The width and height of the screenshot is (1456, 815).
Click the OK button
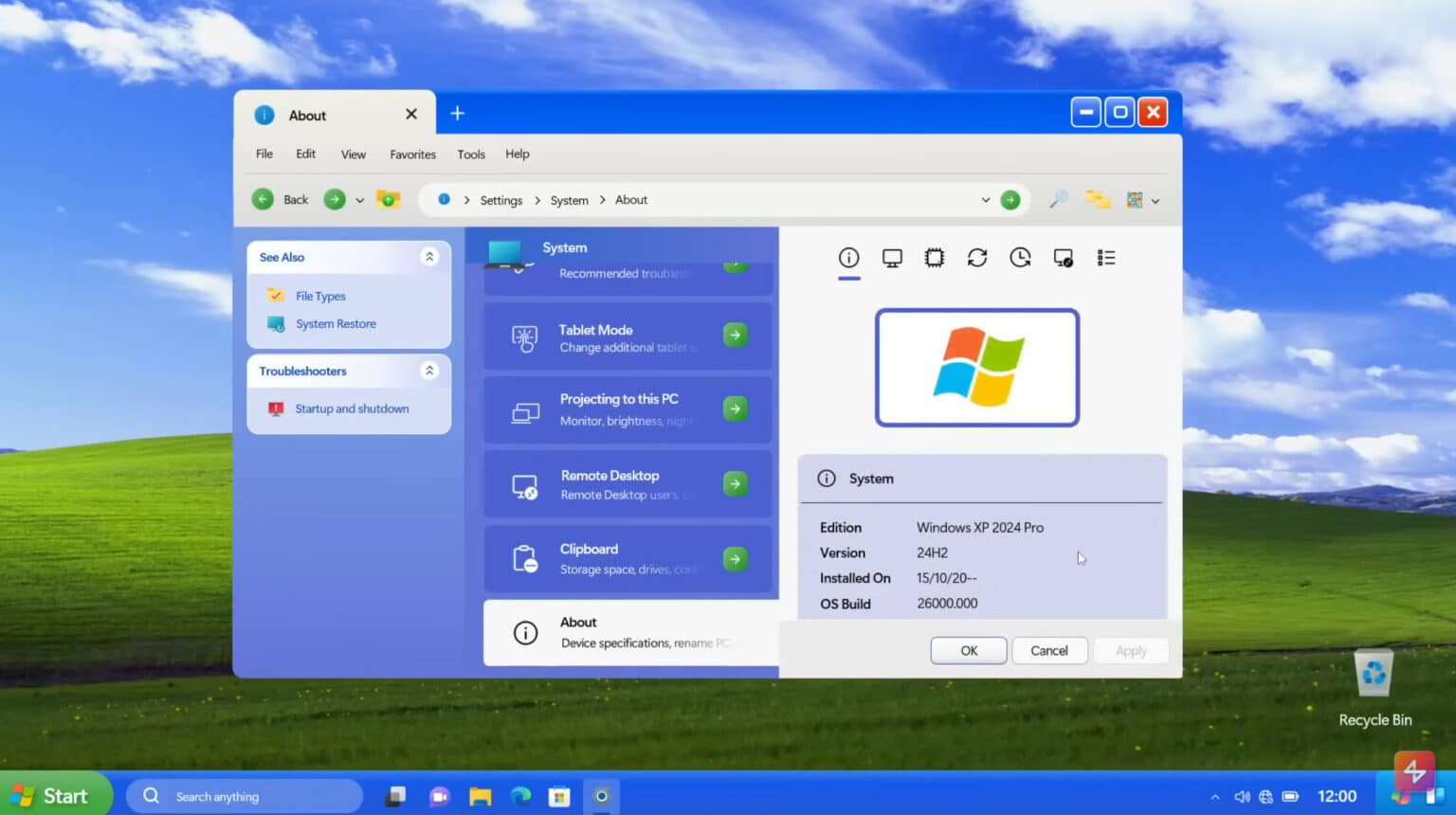click(x=968, y=650)
